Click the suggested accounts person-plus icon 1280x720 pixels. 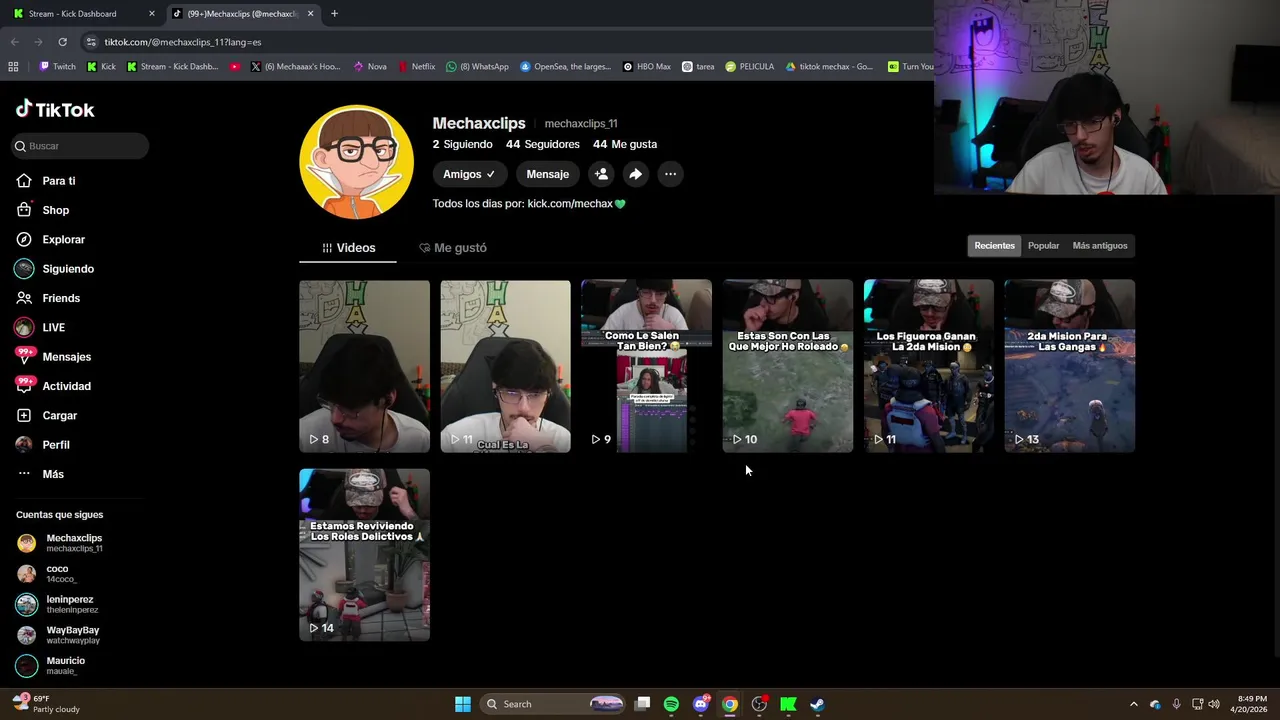tap(601, 174)
